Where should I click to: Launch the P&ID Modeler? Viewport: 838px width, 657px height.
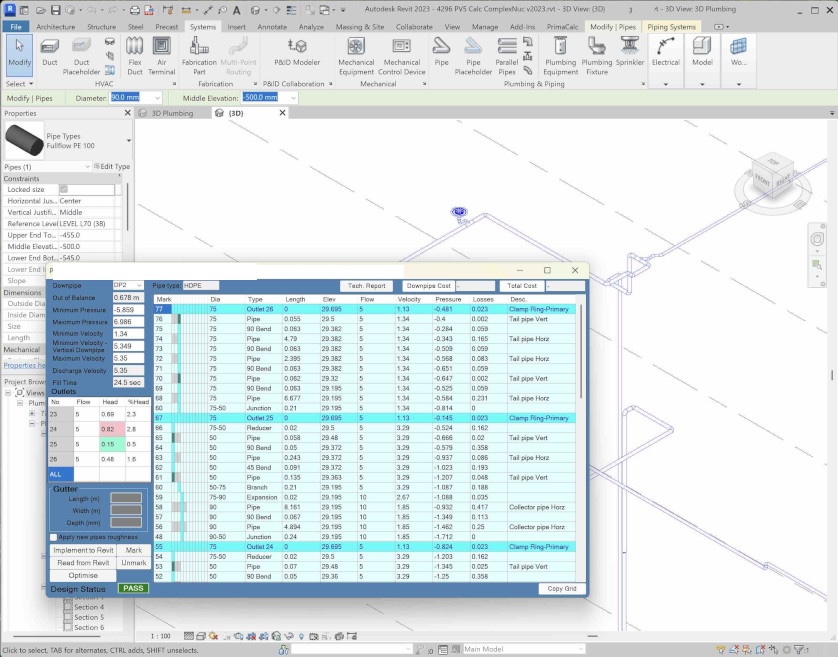pyautogui.click(x=297, y=52)
